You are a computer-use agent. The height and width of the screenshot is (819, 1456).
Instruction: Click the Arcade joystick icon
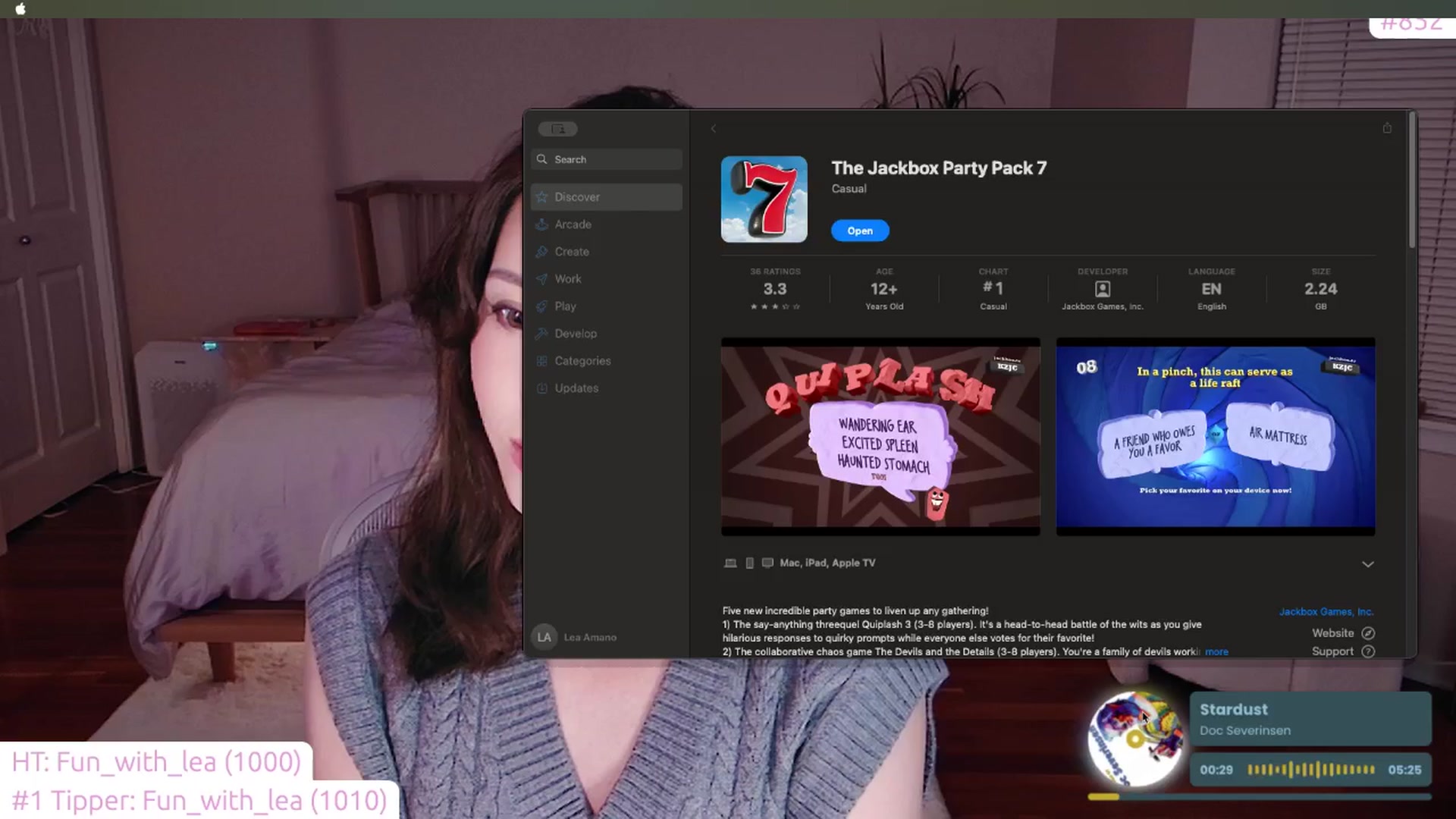[541, 224]
